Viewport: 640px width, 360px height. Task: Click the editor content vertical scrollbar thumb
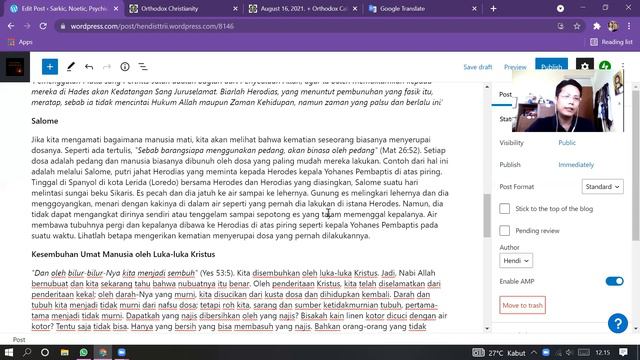pyautogui.click(x=487, y=215)
